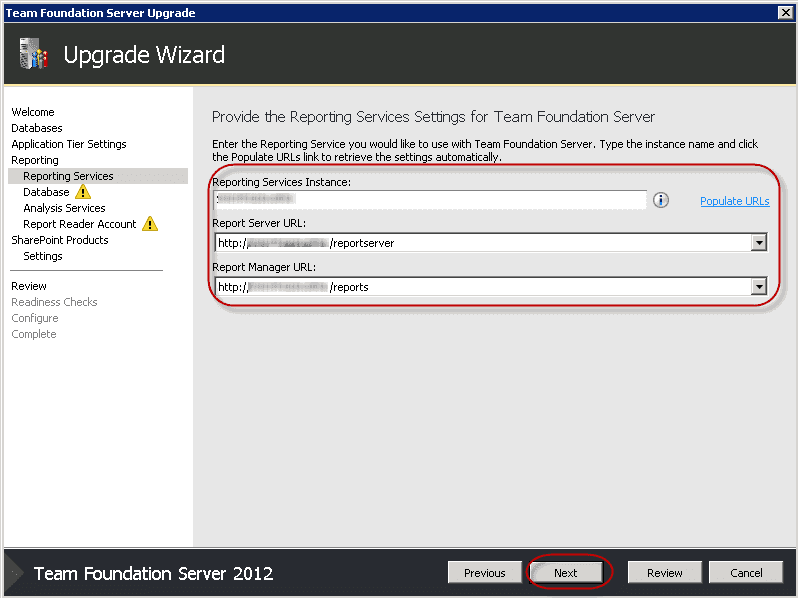Open the Analysis Services page

[64, 208]
